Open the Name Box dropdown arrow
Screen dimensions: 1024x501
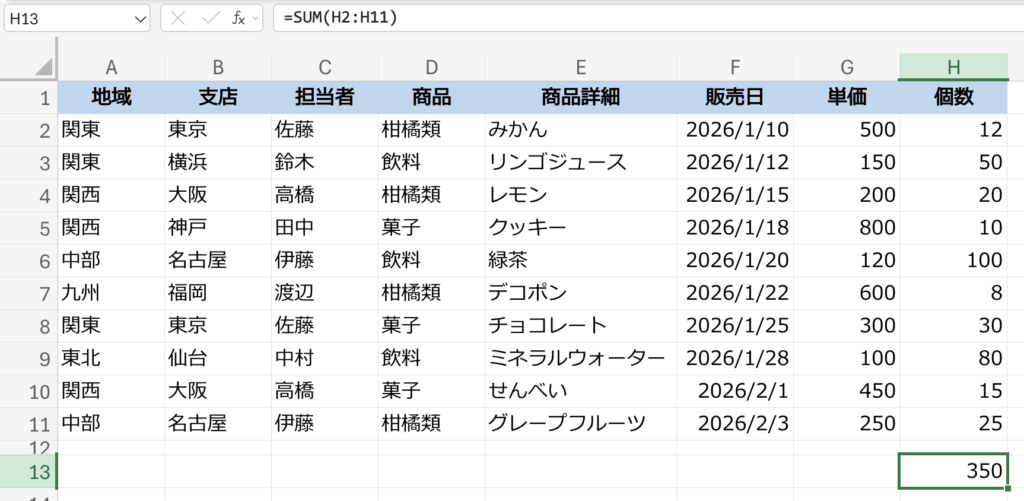(x=136, y=18)
